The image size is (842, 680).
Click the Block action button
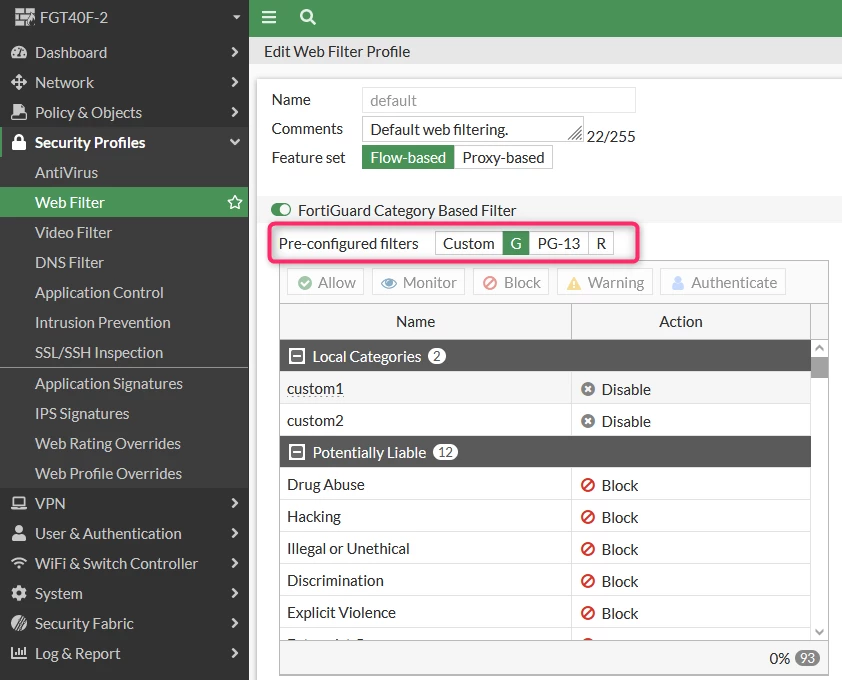511,282
